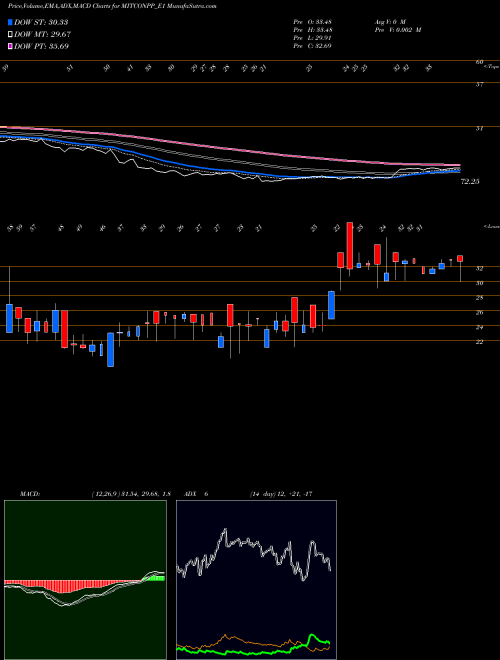500x660 pixels.
Task: Click the ADX indicator chart panel
Action: [x=256, y=580]
